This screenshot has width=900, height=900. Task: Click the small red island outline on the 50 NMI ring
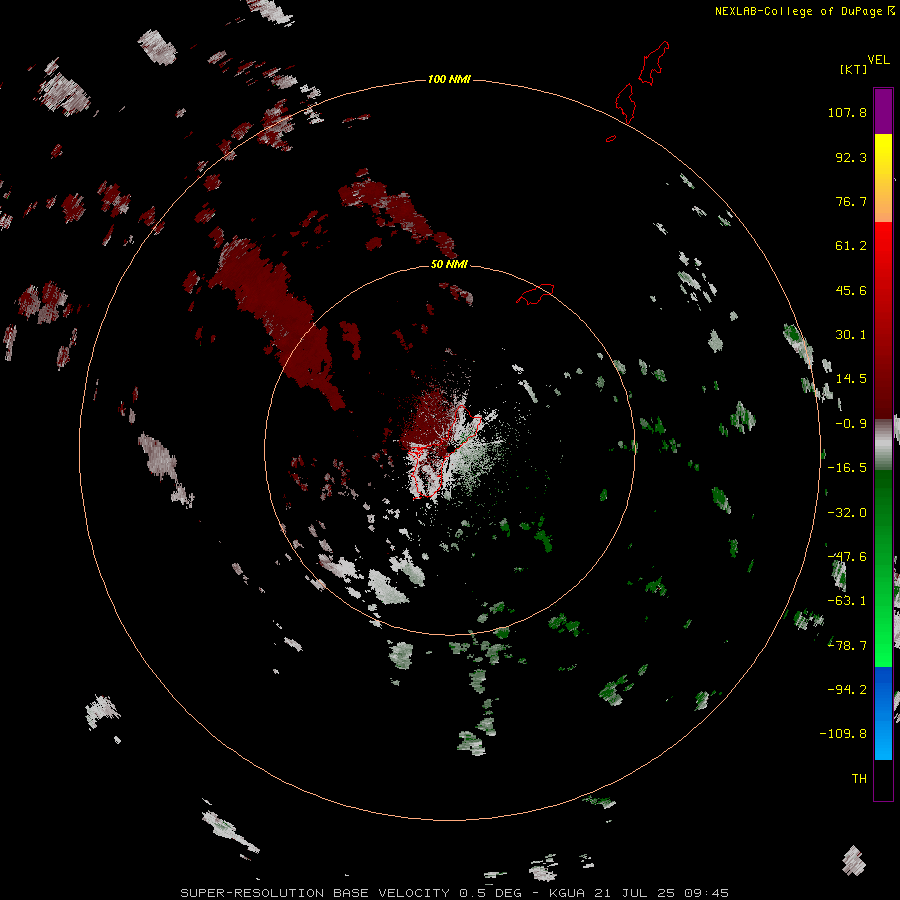pyautogui.click(x=535, y=294)
